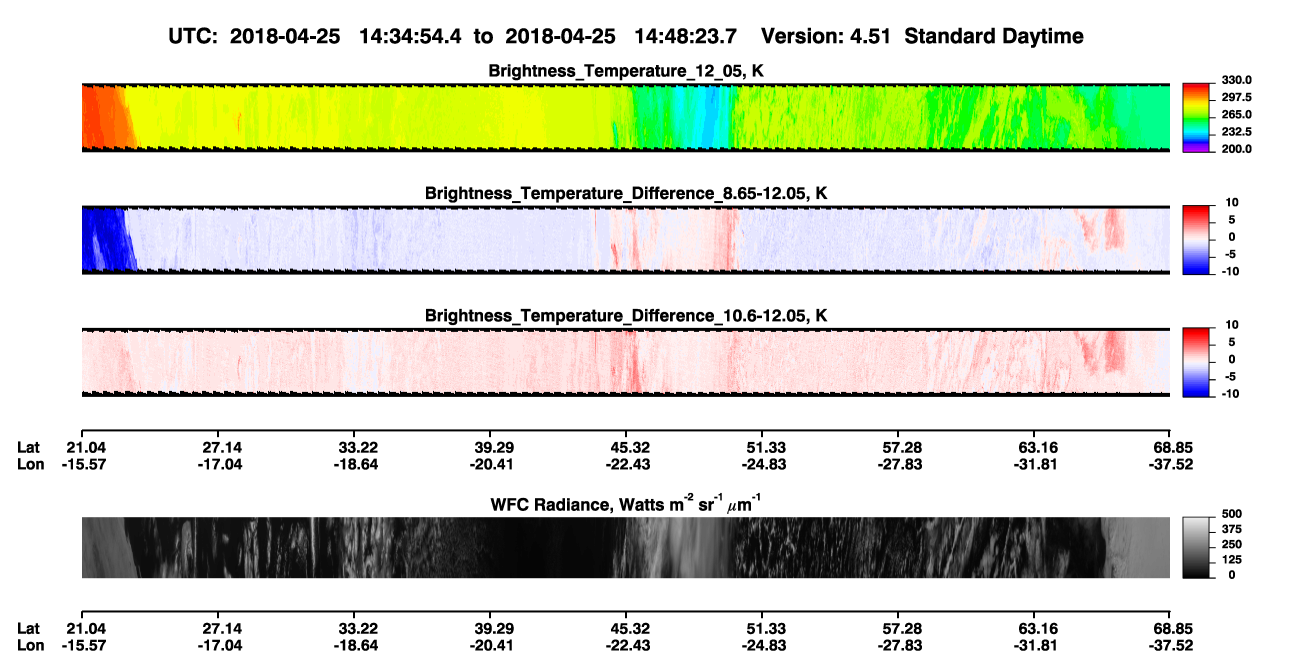
Task: Click latitude 45.32 on the axis above WFC Radiance
Action: 626,447
